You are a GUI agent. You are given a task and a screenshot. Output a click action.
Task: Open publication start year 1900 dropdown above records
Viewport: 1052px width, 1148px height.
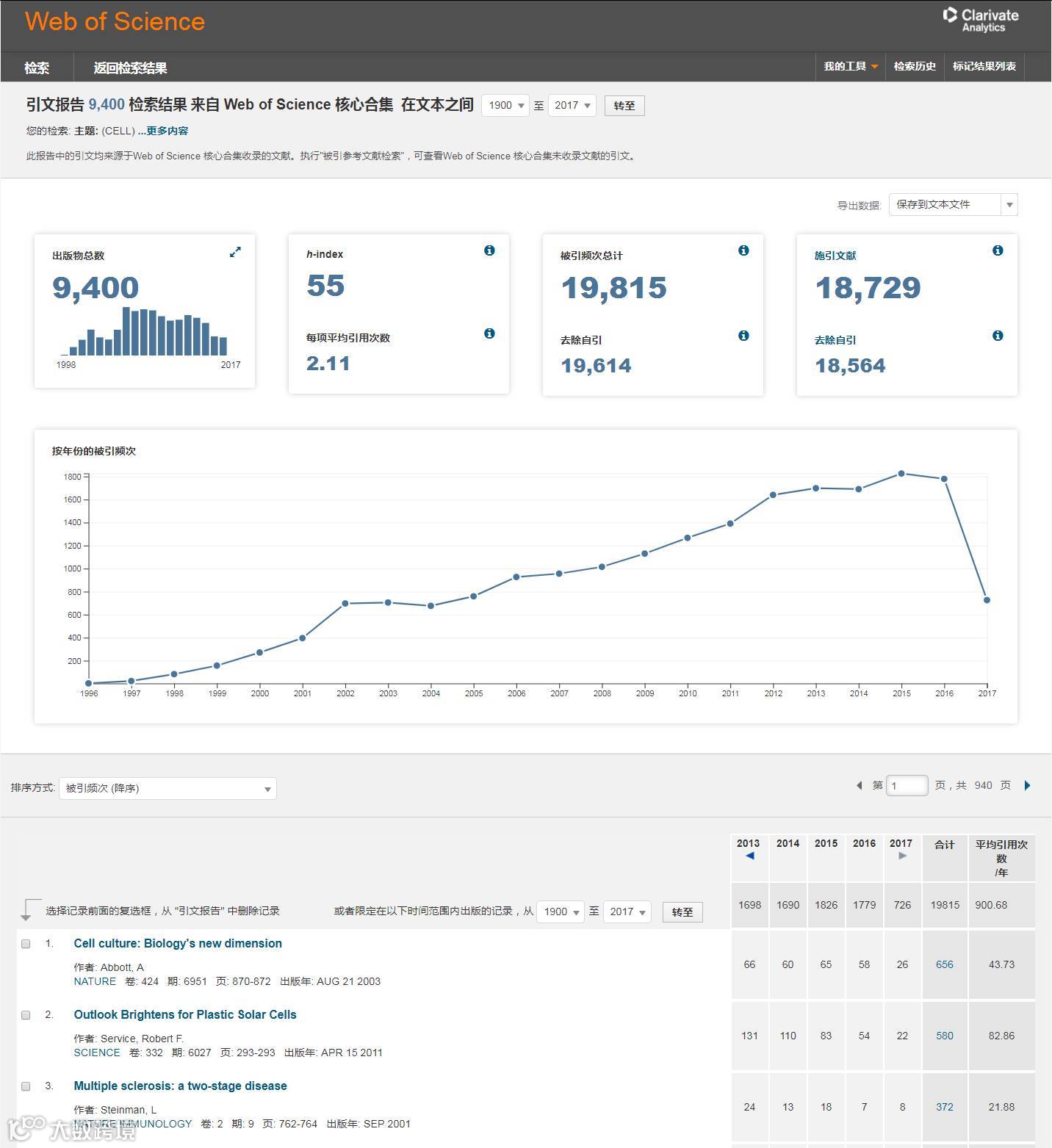561,911
